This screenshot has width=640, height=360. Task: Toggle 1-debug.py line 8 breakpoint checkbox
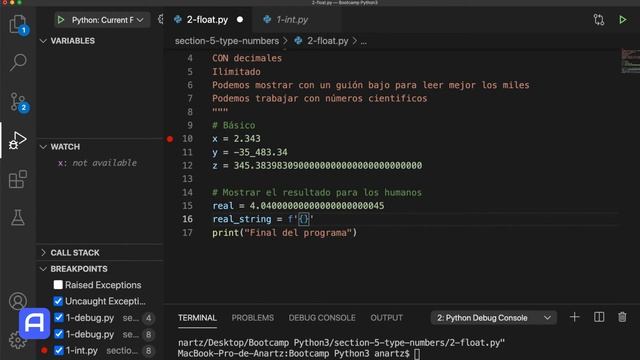pos(58,334)
